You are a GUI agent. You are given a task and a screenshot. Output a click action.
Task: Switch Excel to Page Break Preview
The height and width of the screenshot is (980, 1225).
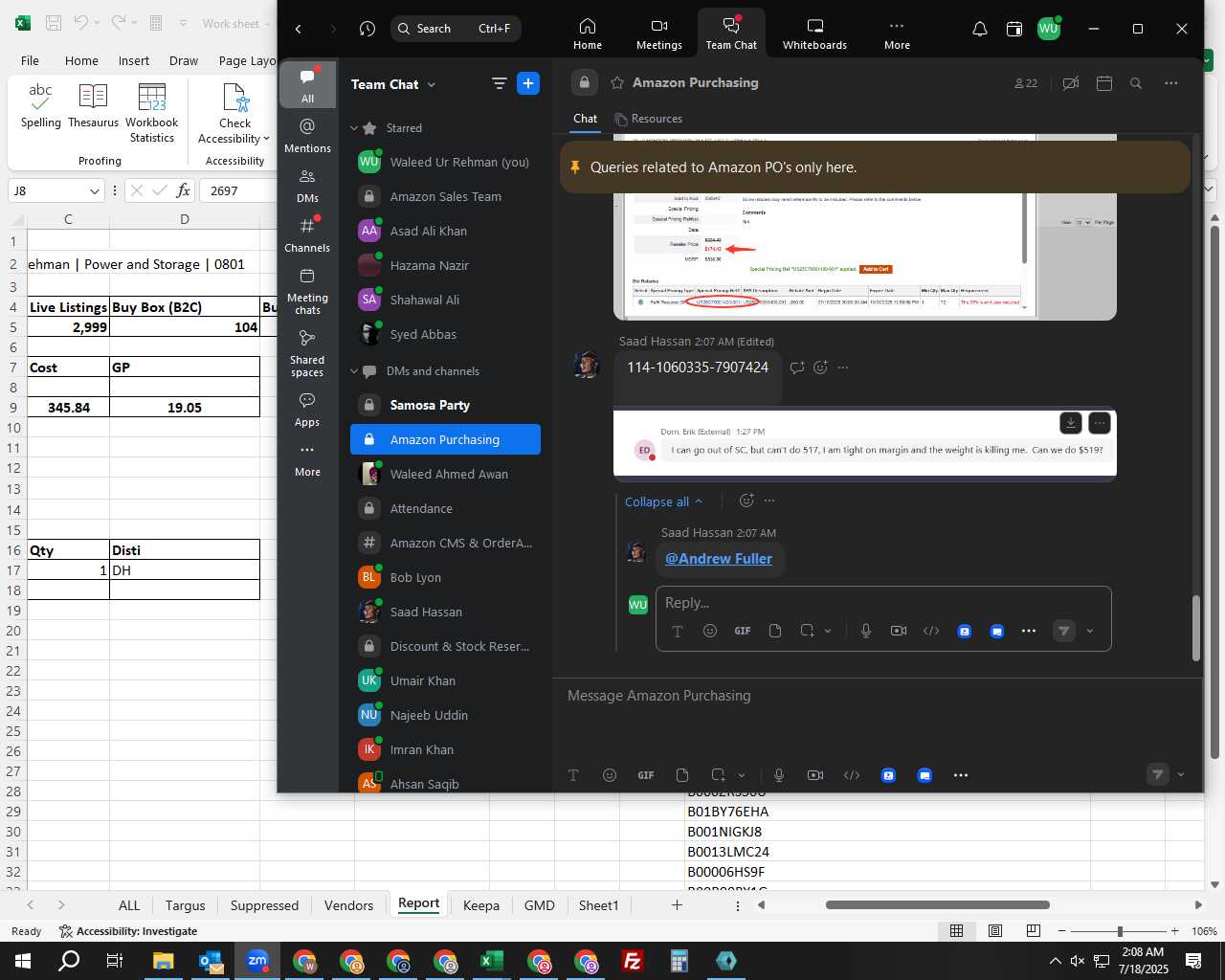click(x=1033, y=931)
